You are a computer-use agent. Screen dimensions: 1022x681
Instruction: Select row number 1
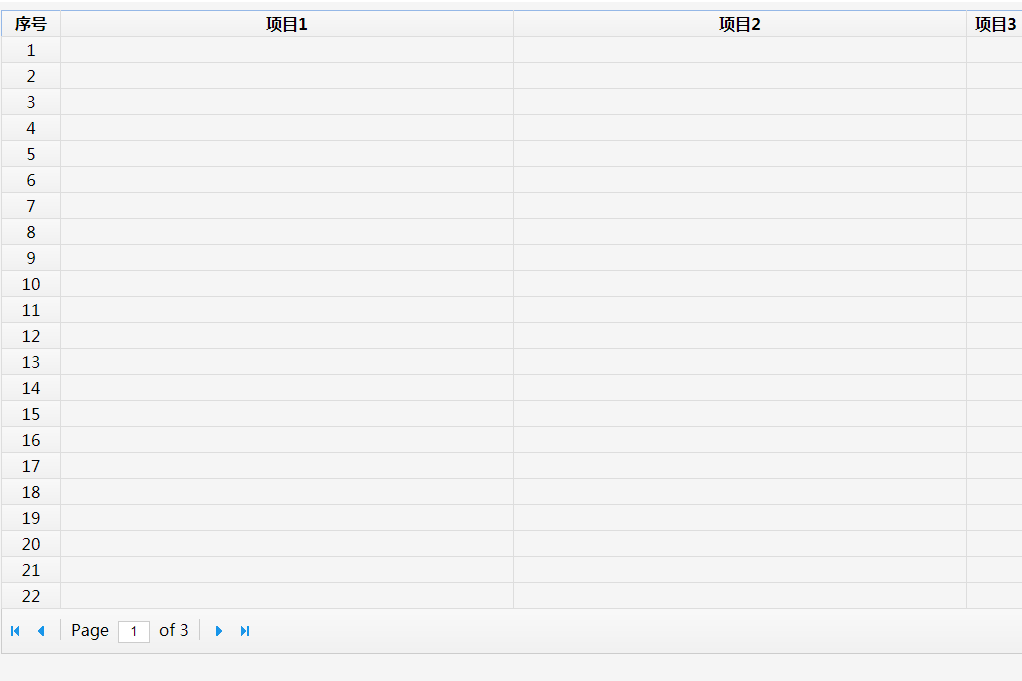[x=31, y=50]
